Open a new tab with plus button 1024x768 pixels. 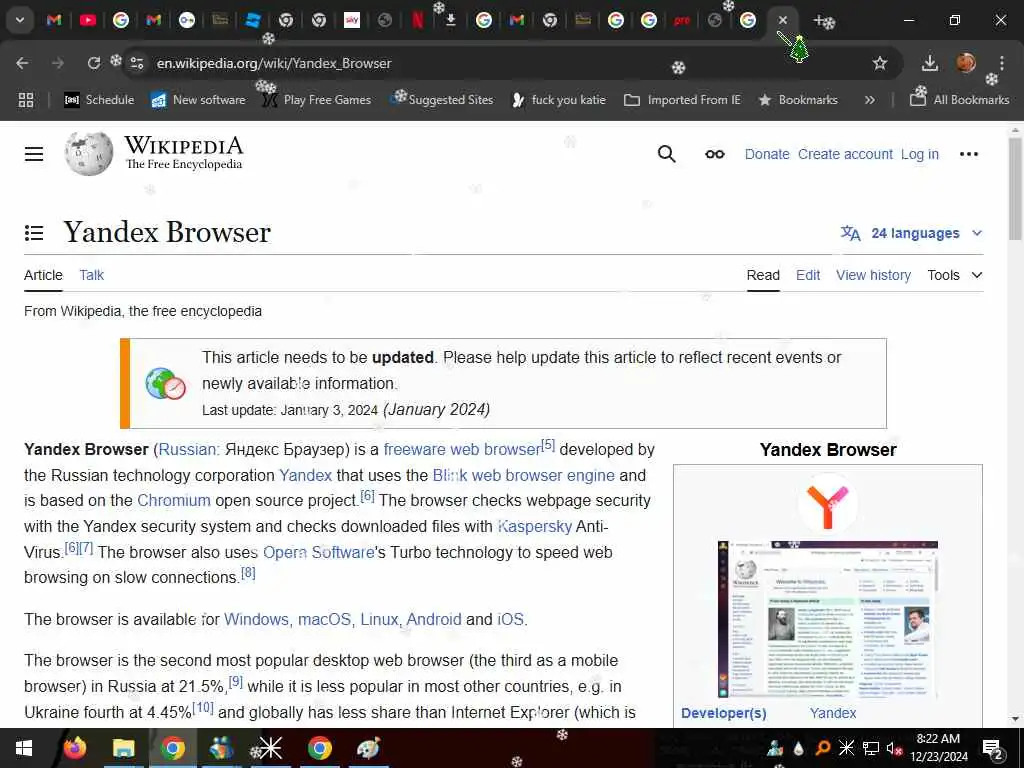tap(819, 20)
